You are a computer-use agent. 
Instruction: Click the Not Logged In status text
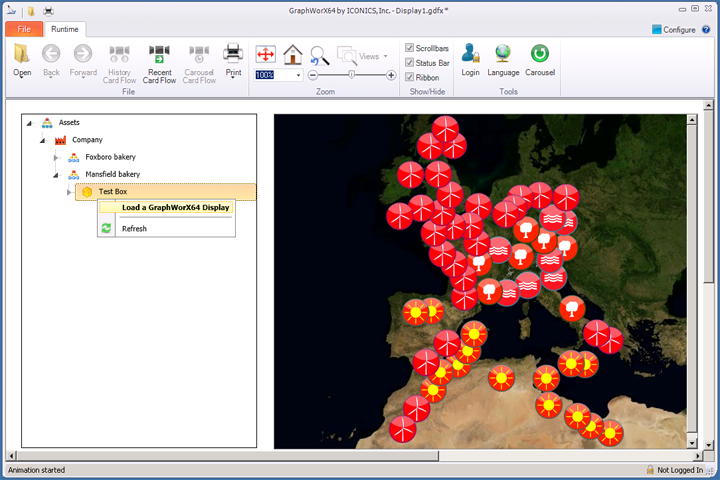point(680,470)
